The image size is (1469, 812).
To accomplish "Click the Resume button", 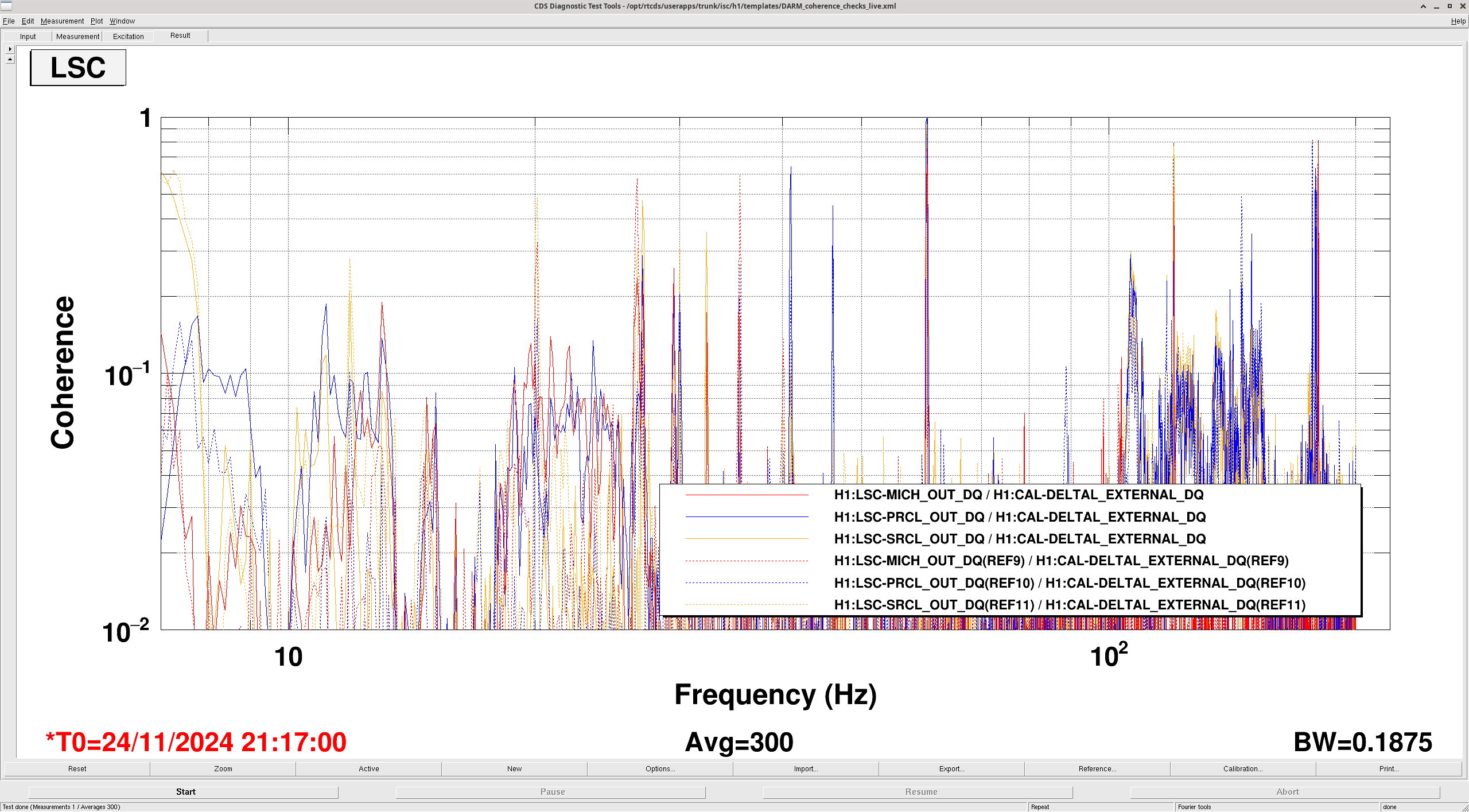I will click(918, 792).
